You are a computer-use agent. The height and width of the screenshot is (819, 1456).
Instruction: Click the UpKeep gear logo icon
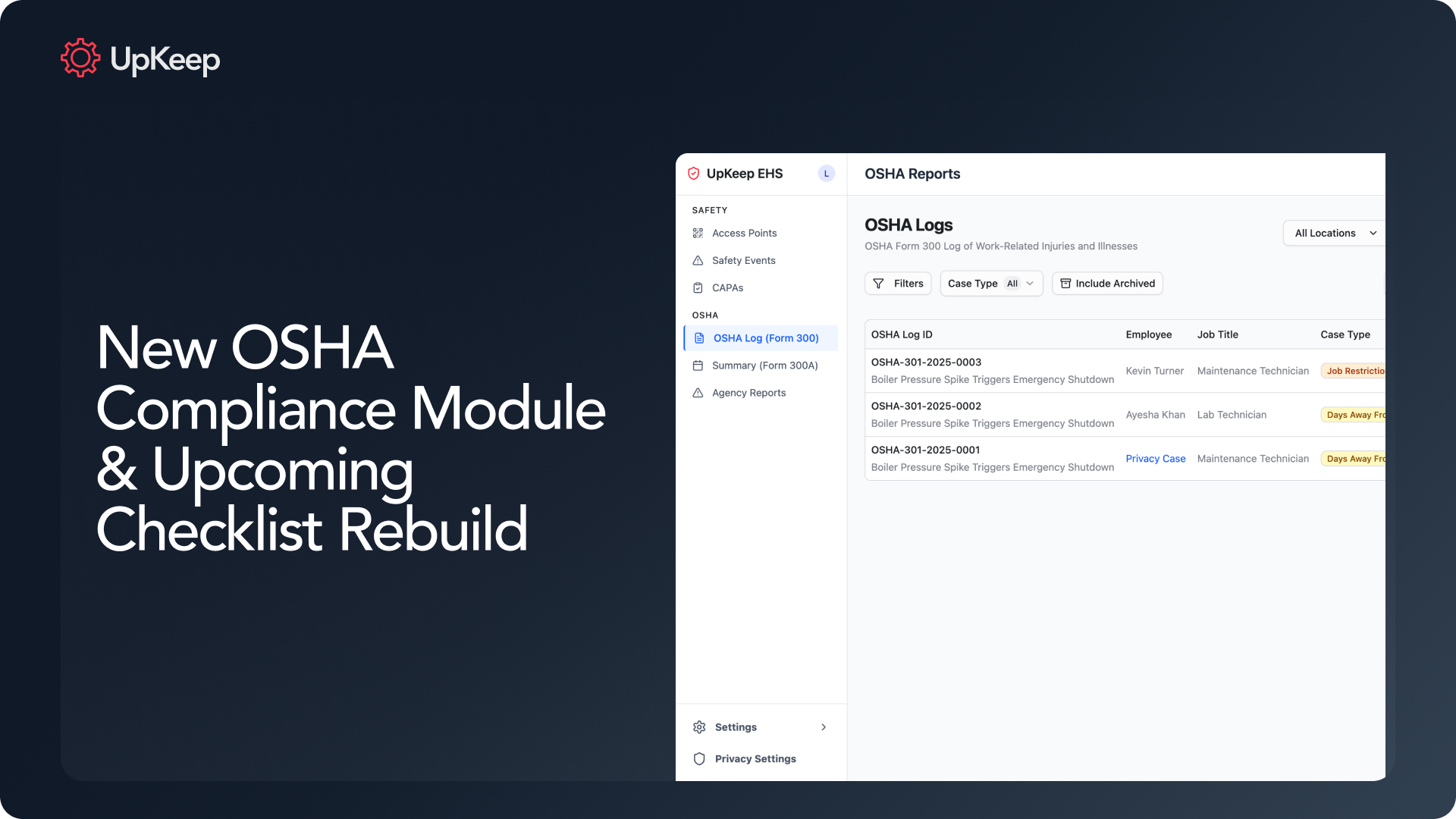tap(80, 58)
